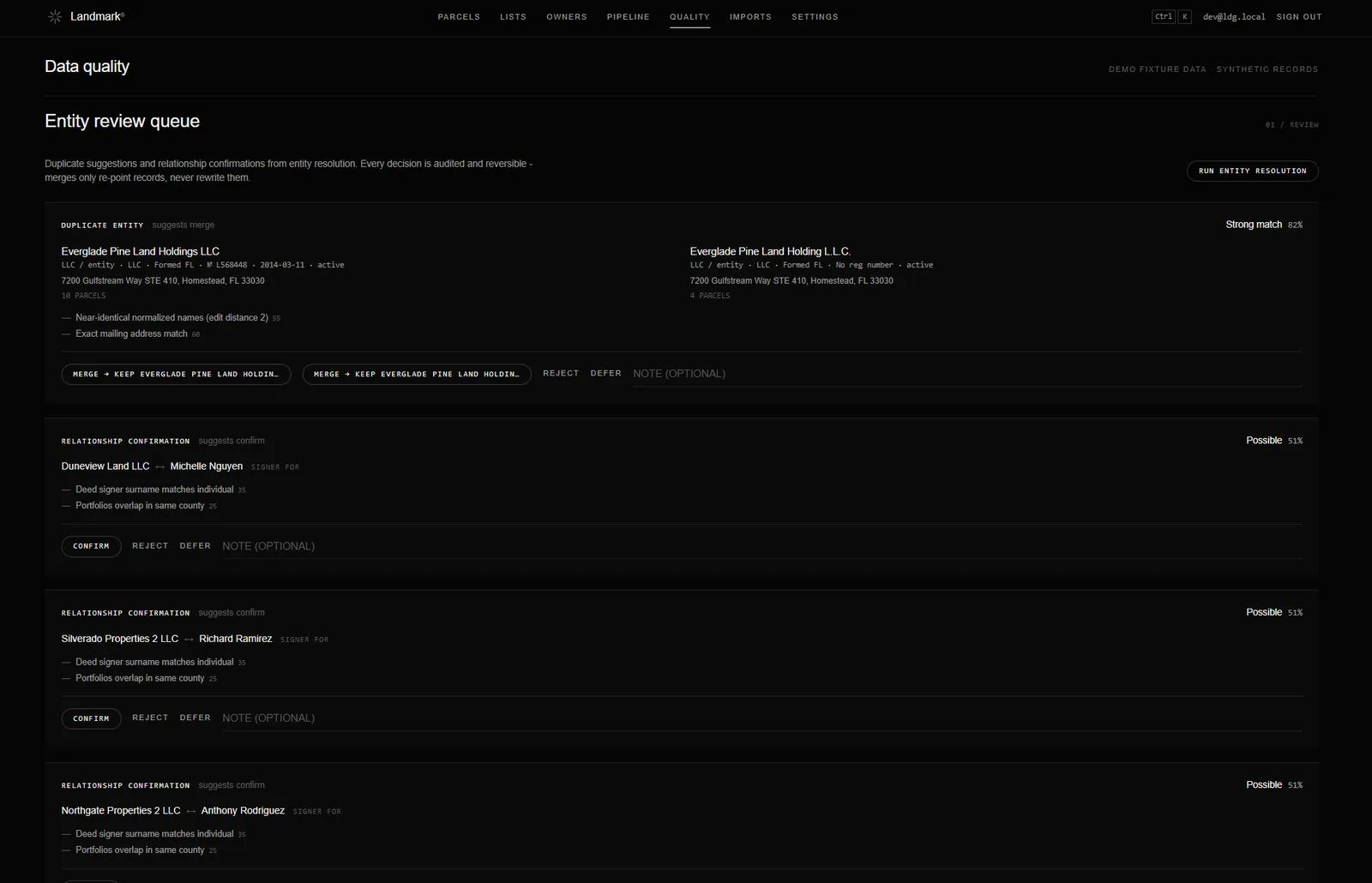1372x883 pixels.
Task: Focus the note field in Duplicate Entity card
Action: [967, 374]
